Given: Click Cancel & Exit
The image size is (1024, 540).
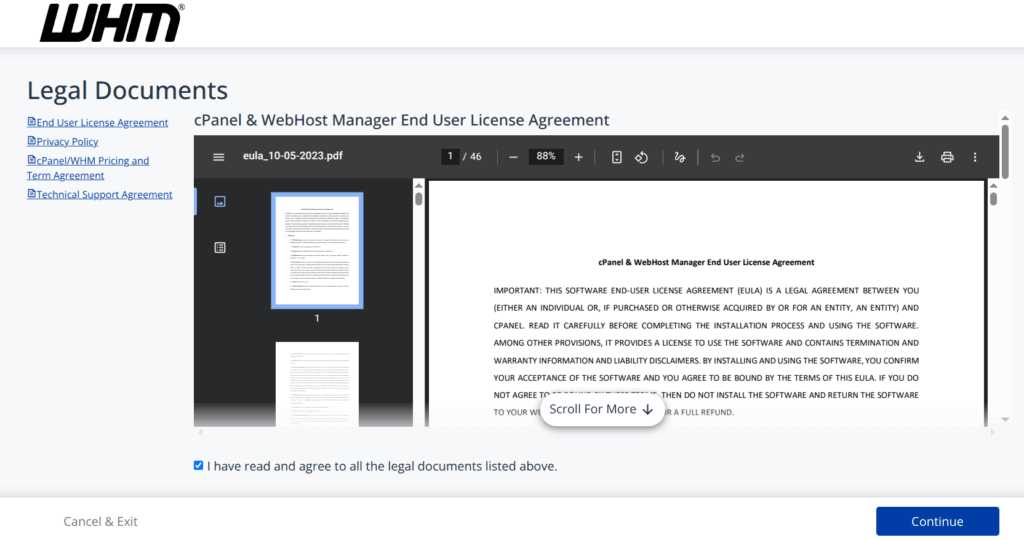Looking at the screenshot, I should point(101,521).
